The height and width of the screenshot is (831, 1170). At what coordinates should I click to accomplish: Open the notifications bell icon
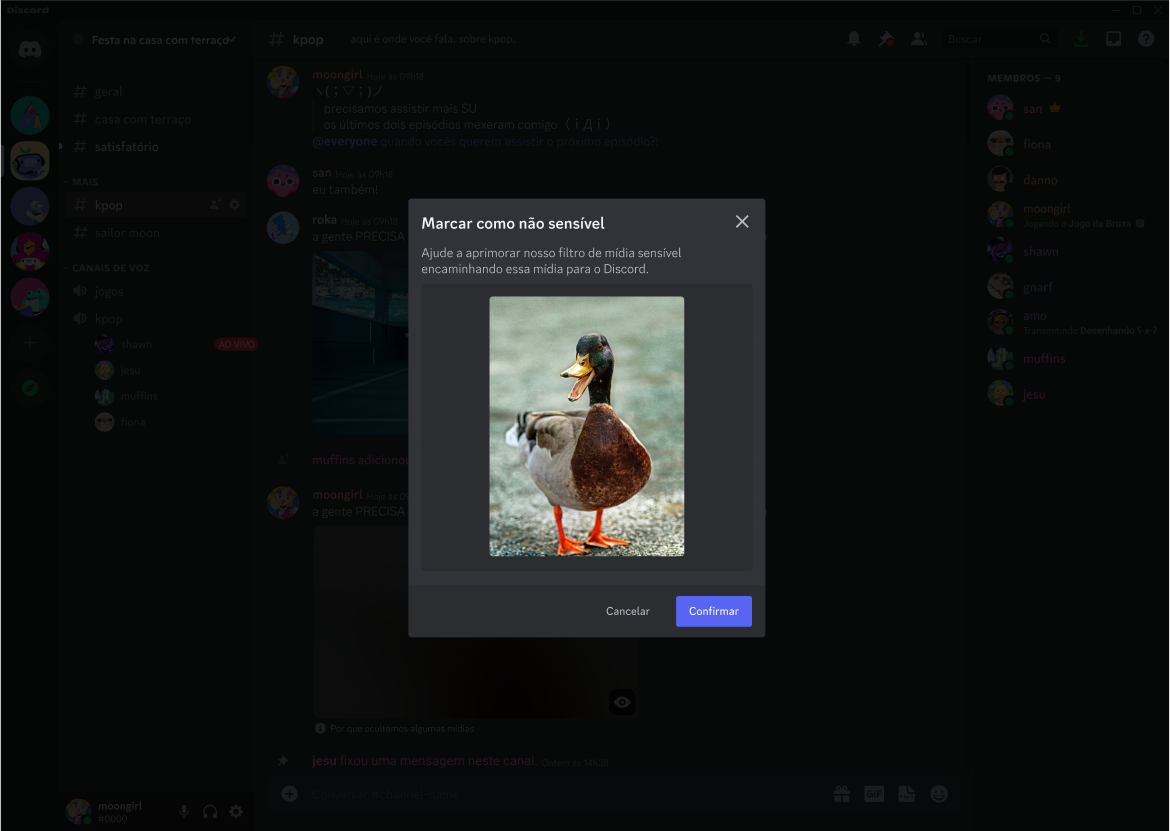[x=853, y=37]
